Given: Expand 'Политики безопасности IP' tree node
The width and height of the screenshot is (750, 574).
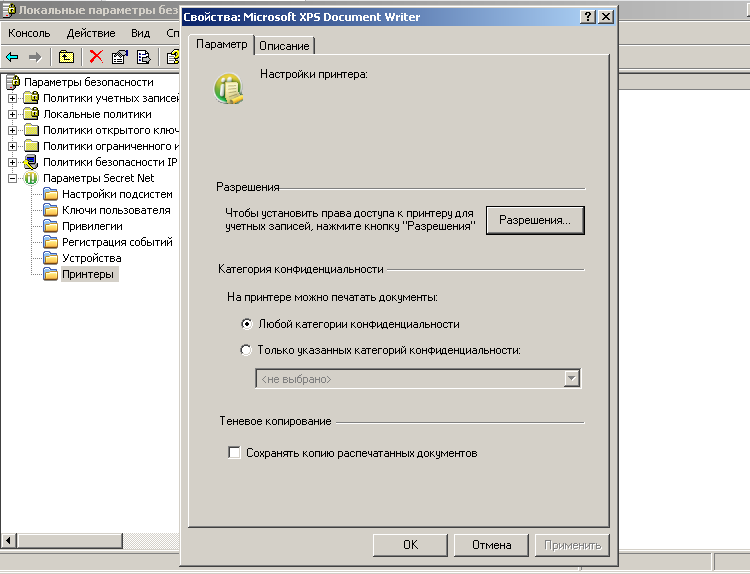Looking at the screenshot, I should pos(13,162).
